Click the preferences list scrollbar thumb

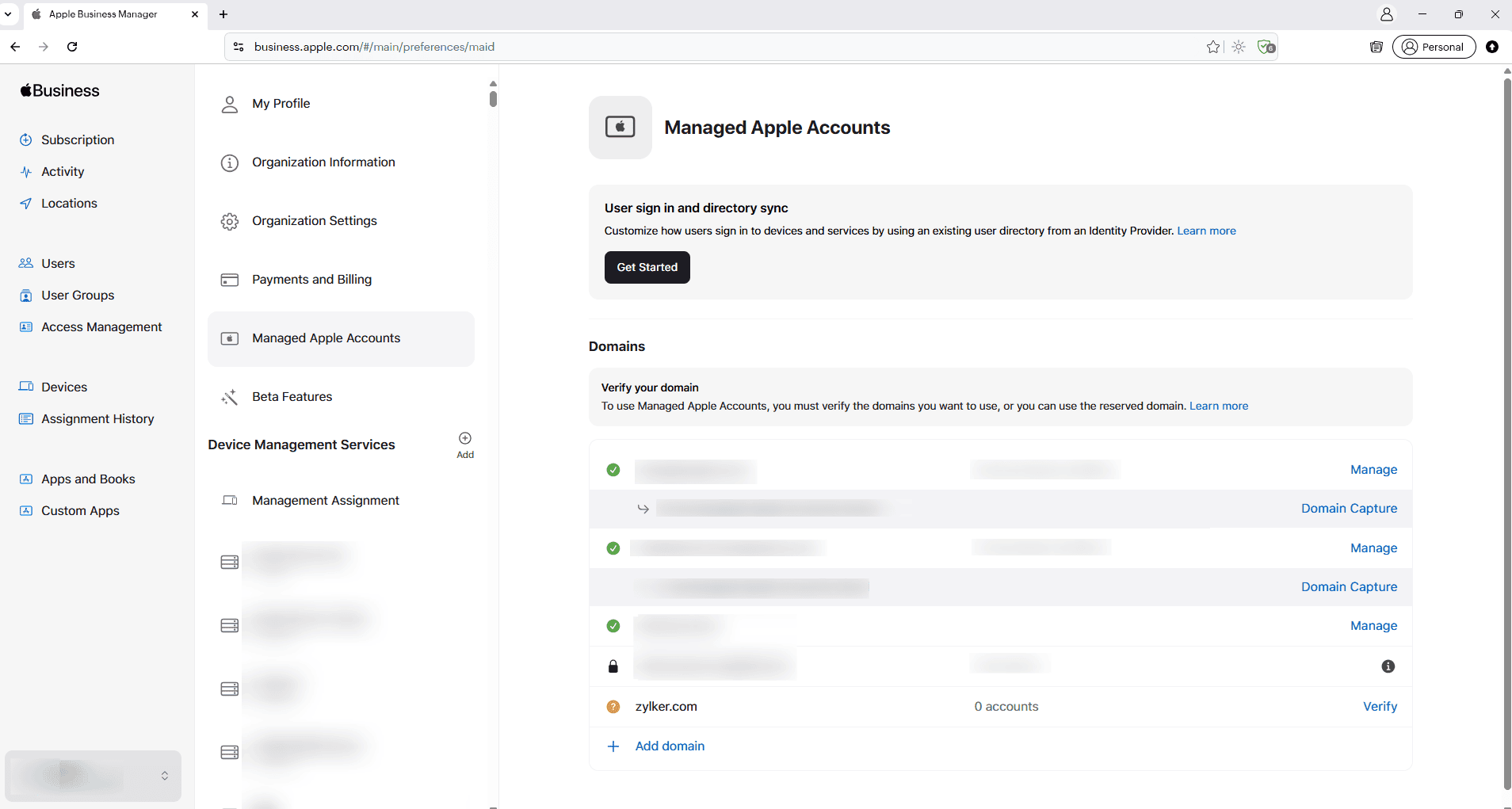pos(493,99)
